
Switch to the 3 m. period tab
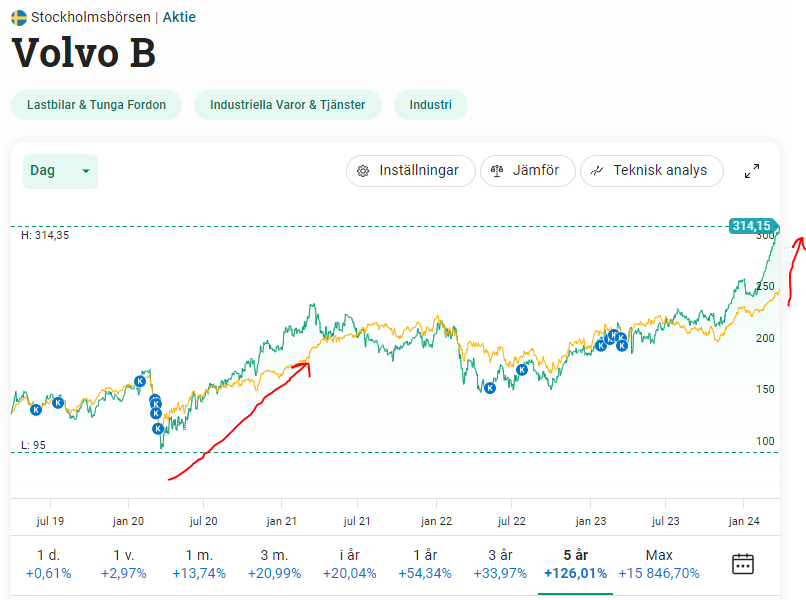(x=274, y=564)
